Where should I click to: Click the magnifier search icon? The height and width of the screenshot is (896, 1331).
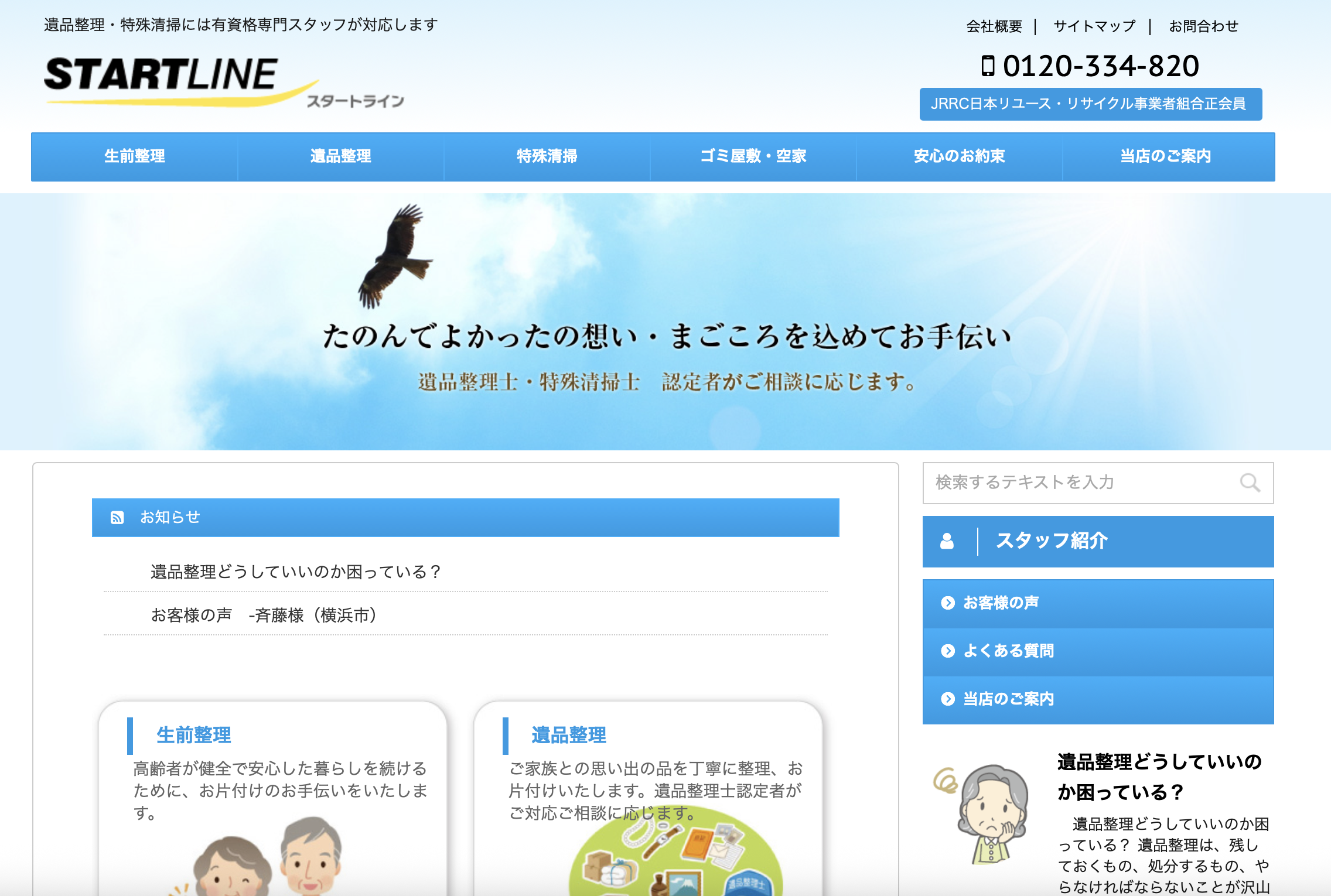[x=1250, y=483]
